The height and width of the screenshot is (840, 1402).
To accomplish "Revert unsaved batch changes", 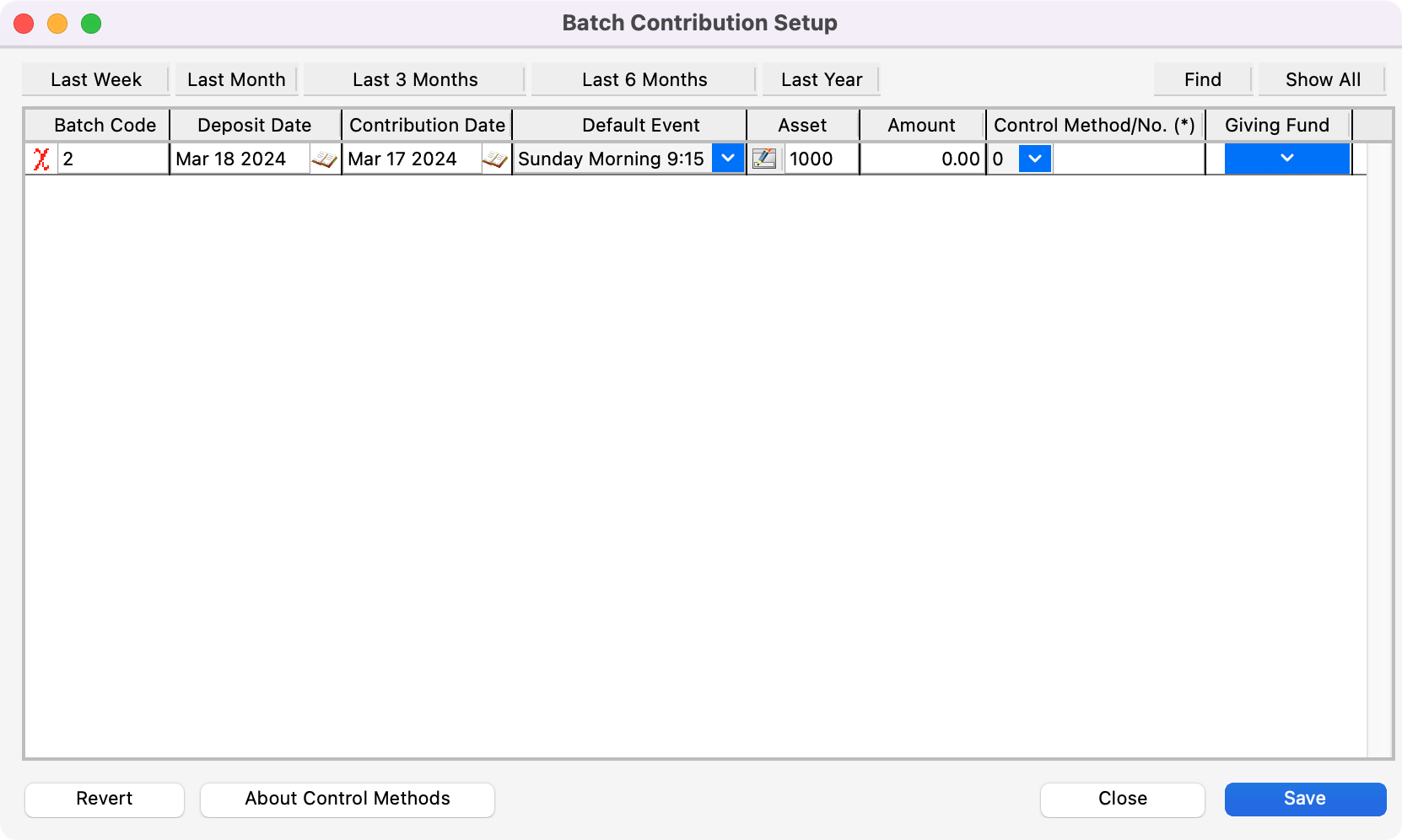I will coord(104,799).
